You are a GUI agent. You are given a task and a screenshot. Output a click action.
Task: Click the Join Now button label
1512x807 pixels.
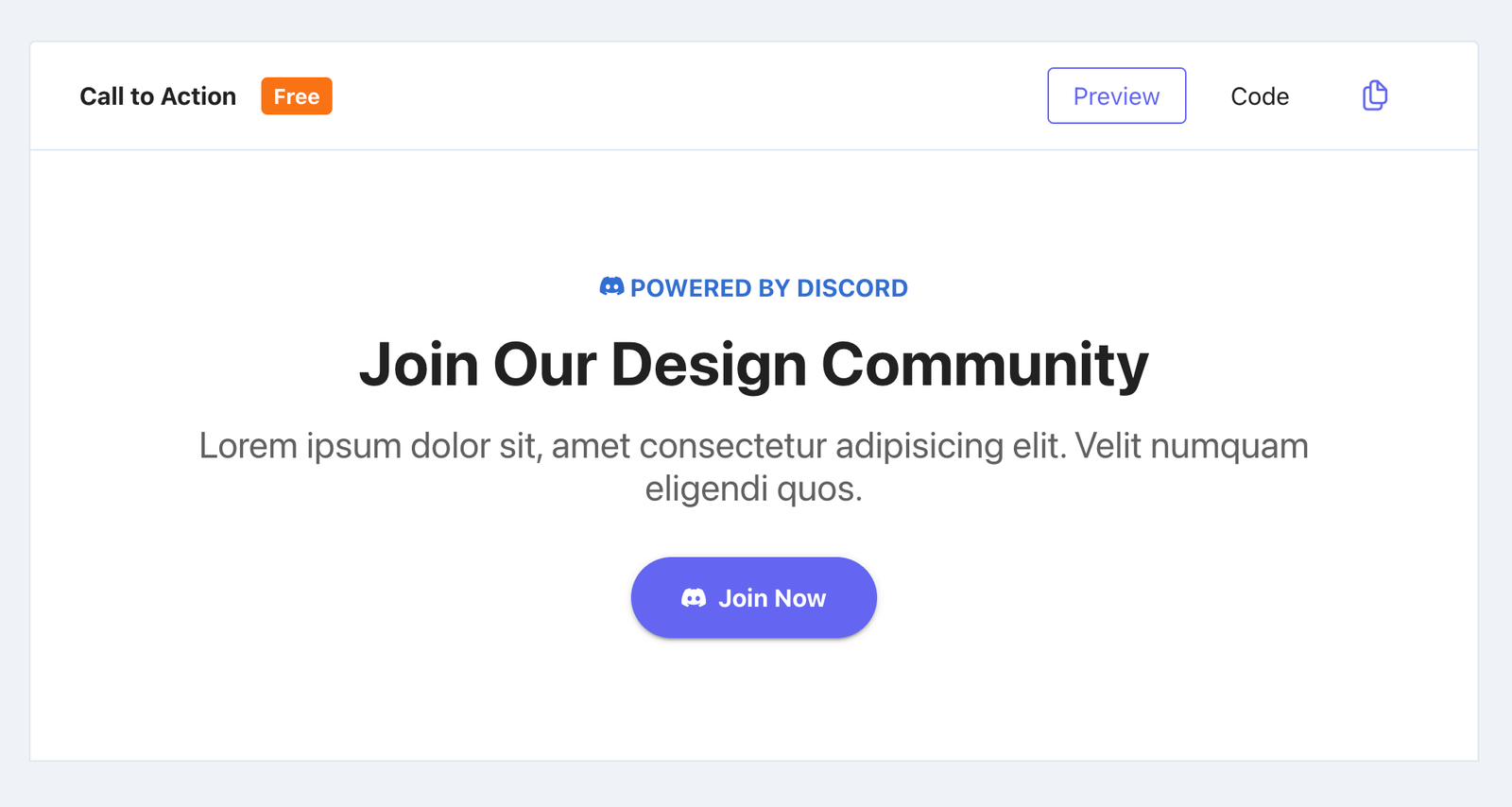click(x=772, y=598)
